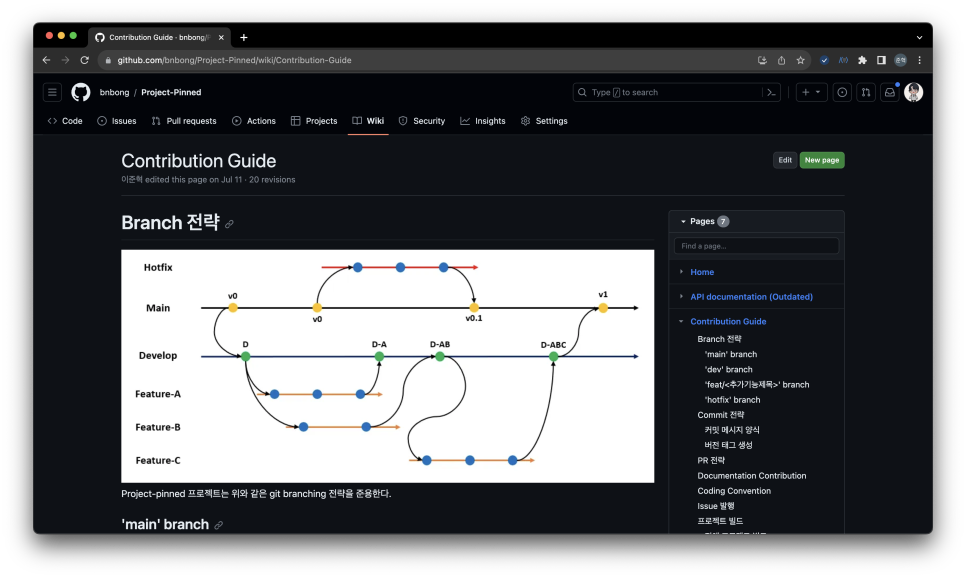Toggle the browser side panel icon
The height and width of the screenshot is (578, 966).
(x=882, y=60)
